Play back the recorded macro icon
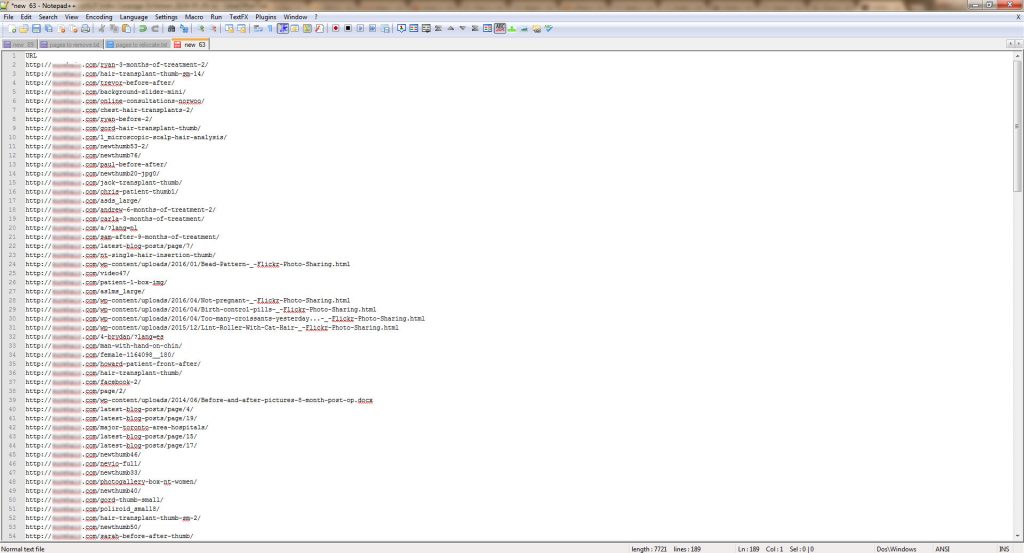Viewport: 1024px width, 553px height. point(360,29)
